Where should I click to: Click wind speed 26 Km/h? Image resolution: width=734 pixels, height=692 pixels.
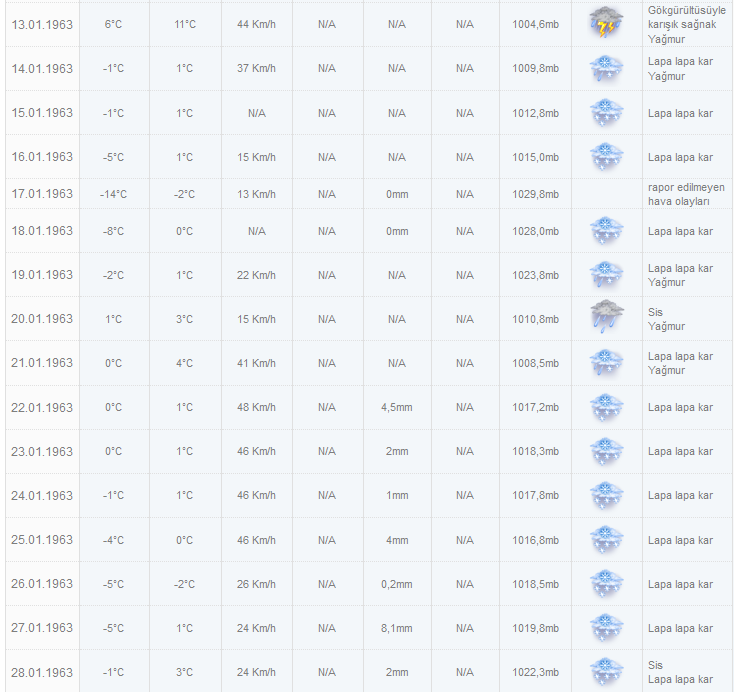point(256,584)
